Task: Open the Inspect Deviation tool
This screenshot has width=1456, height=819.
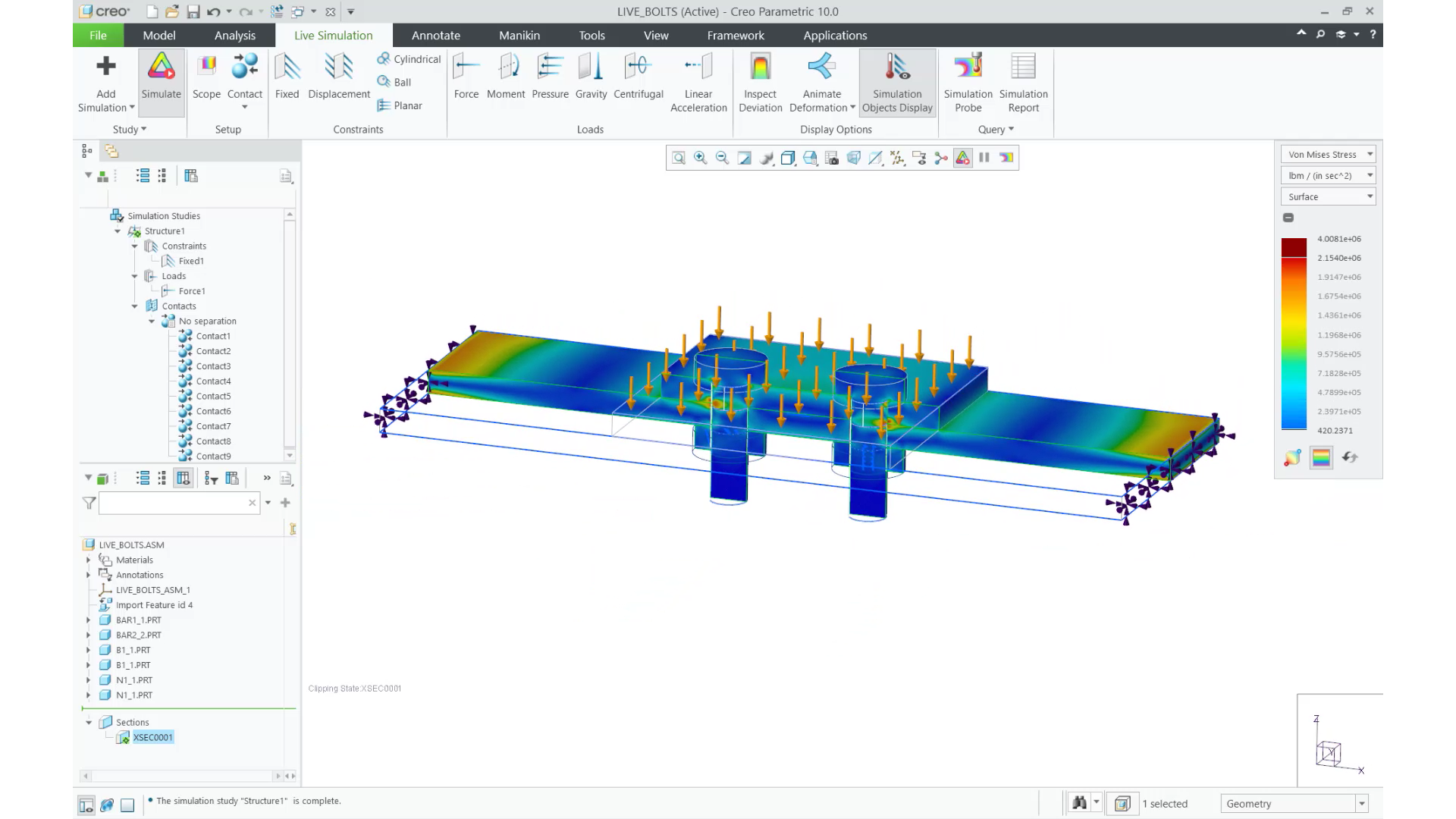Action: [x=760, y=83]
